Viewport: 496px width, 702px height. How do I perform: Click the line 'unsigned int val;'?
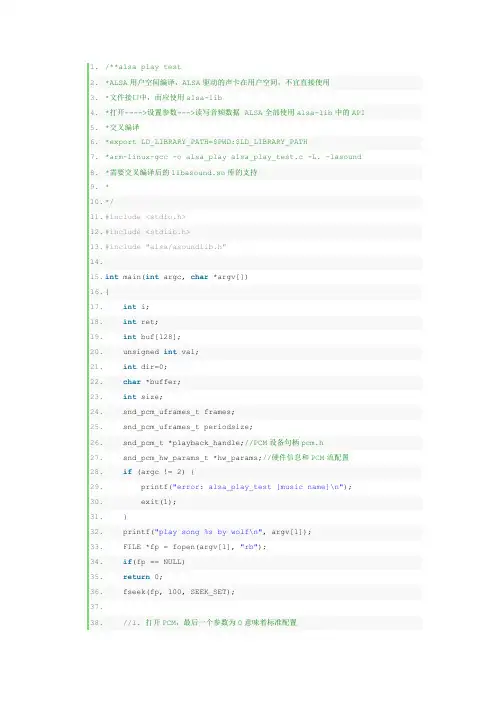pos(161,351)
